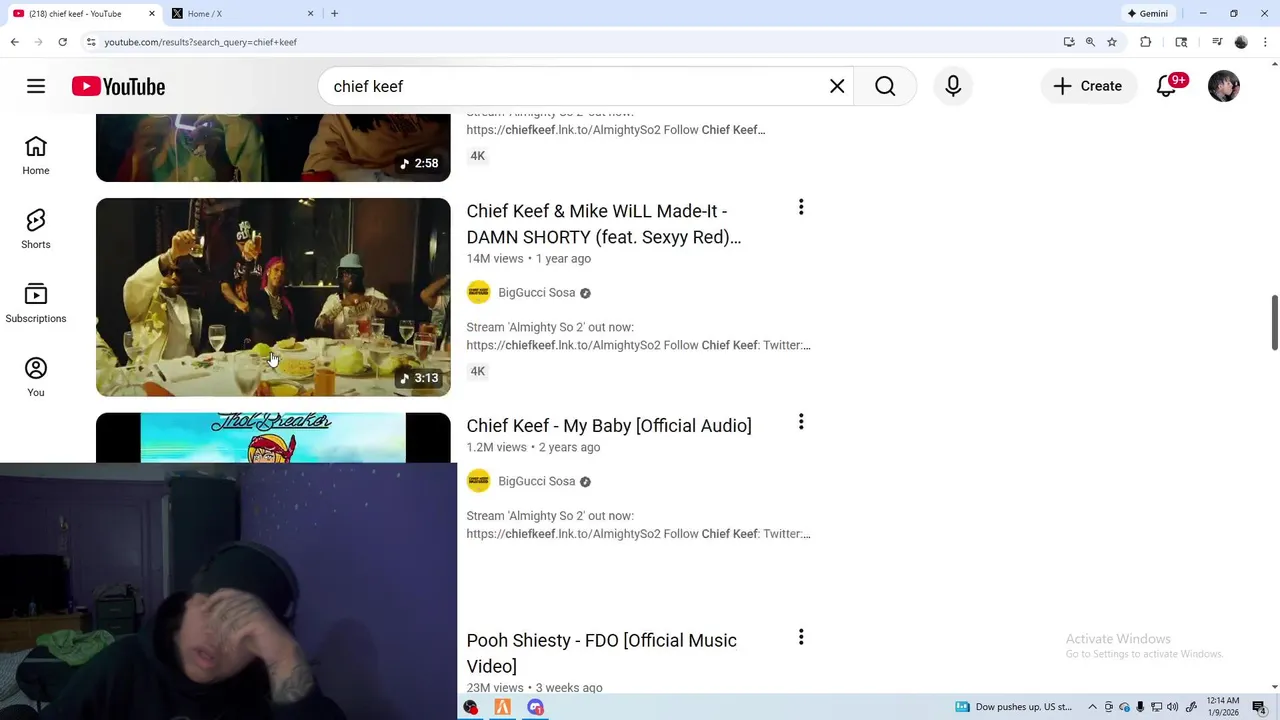Reload the current page
The image size is (1280, 720).
(x=62, y=42)
